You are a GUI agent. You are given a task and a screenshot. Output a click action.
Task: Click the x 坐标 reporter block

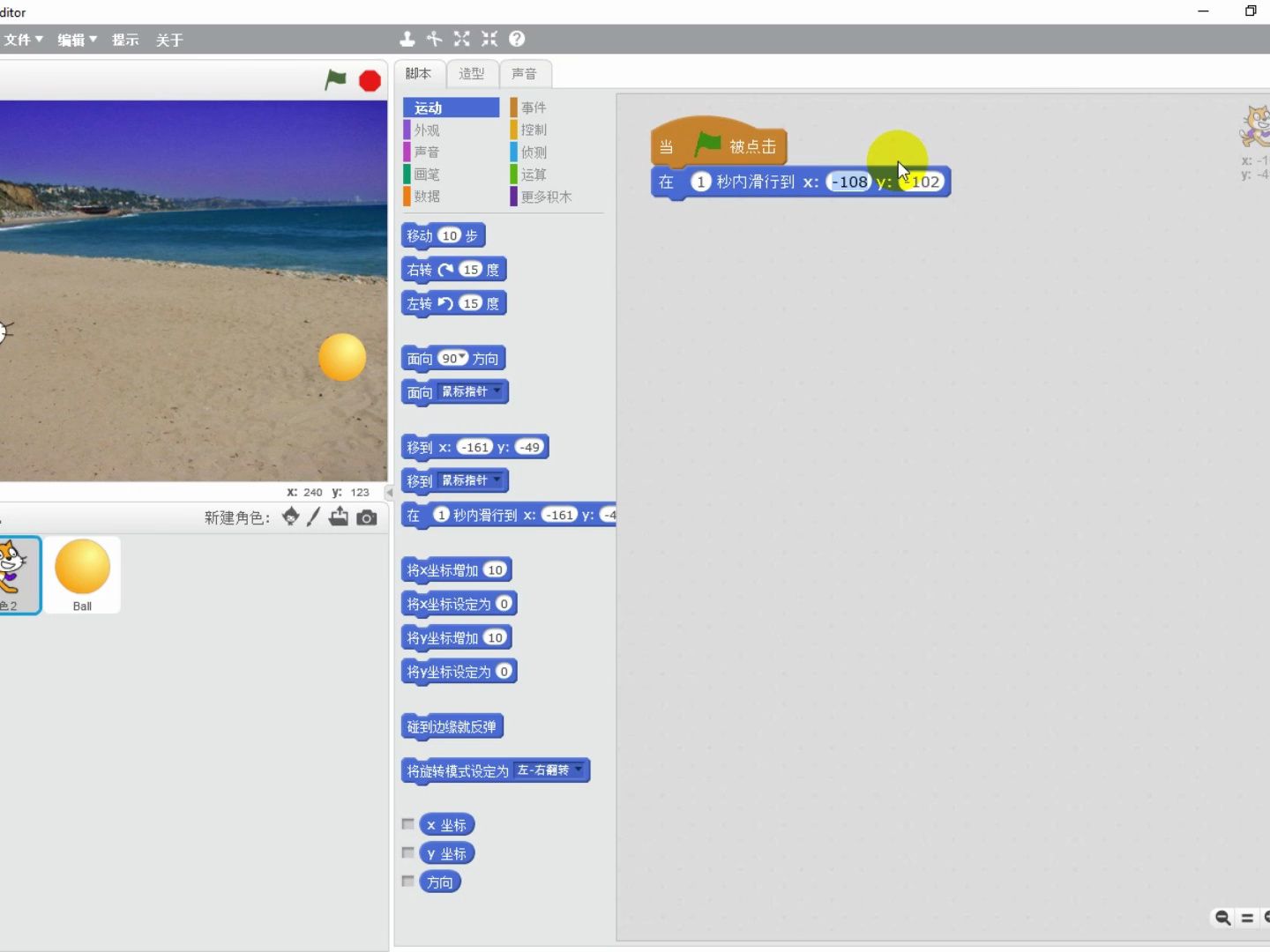[x=446, y=825]
